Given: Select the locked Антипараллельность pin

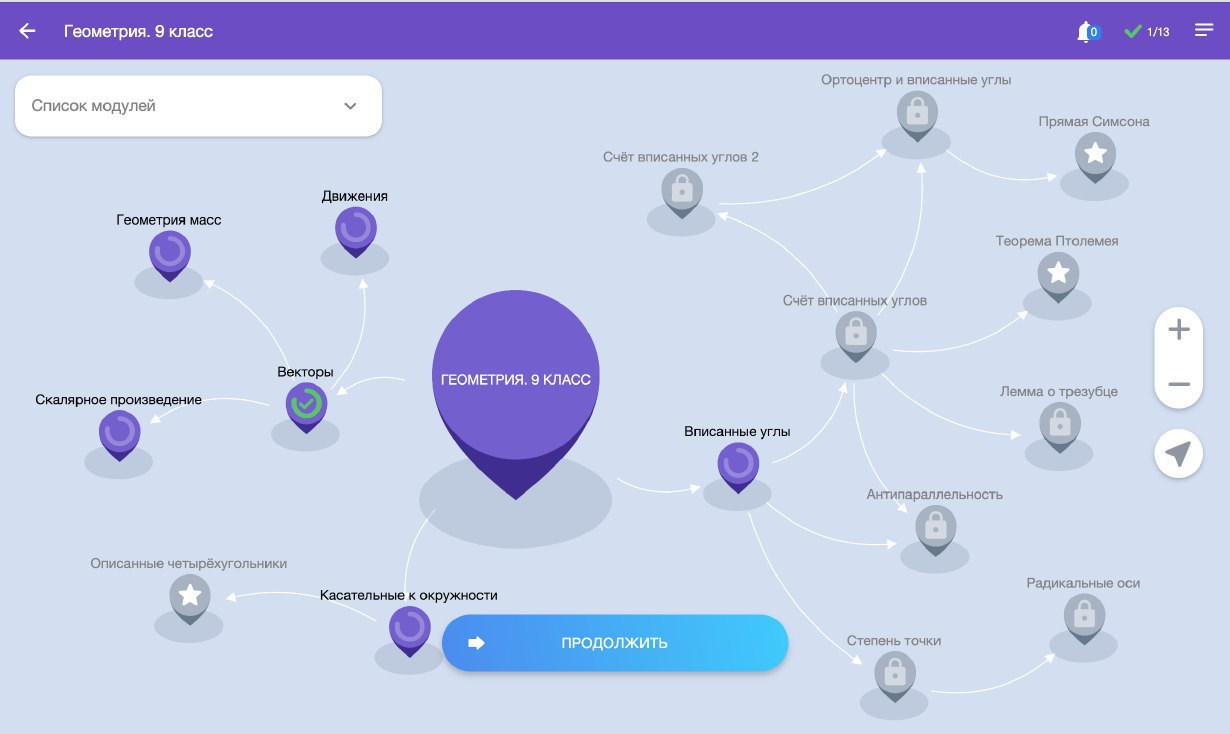Looking at the screenshot, I should point(935,530).
